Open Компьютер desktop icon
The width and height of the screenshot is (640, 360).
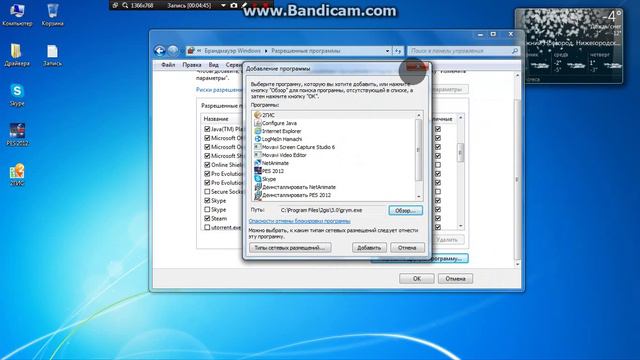17,15
